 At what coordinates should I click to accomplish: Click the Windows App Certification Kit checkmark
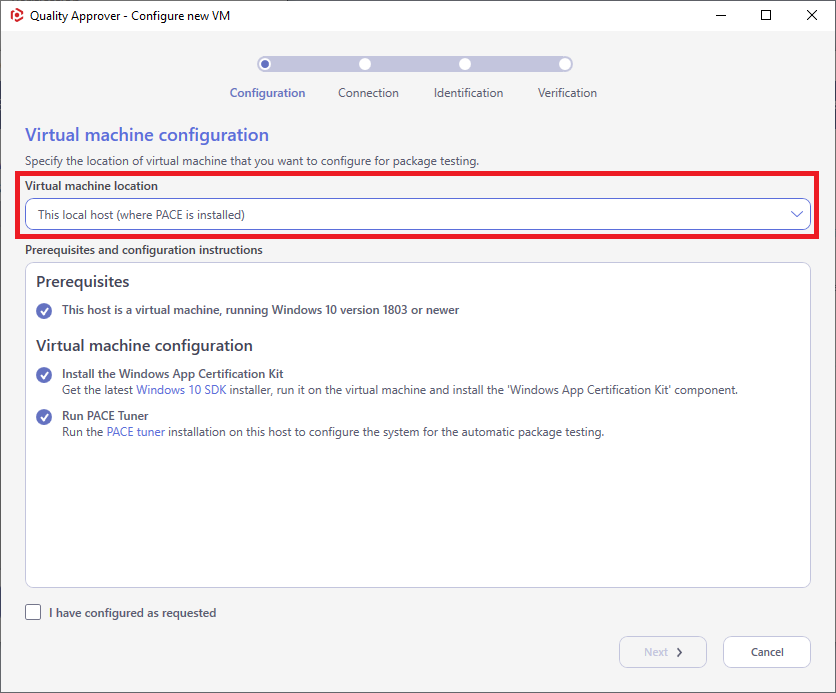click(44, 375)
